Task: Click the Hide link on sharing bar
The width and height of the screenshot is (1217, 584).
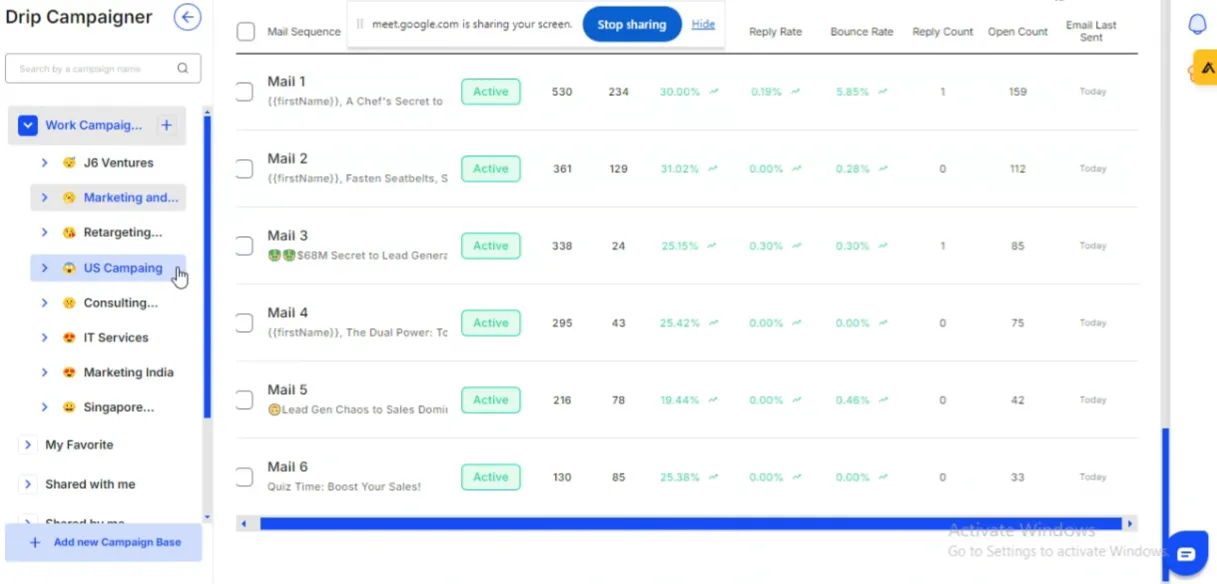Action: click(703, 24)
